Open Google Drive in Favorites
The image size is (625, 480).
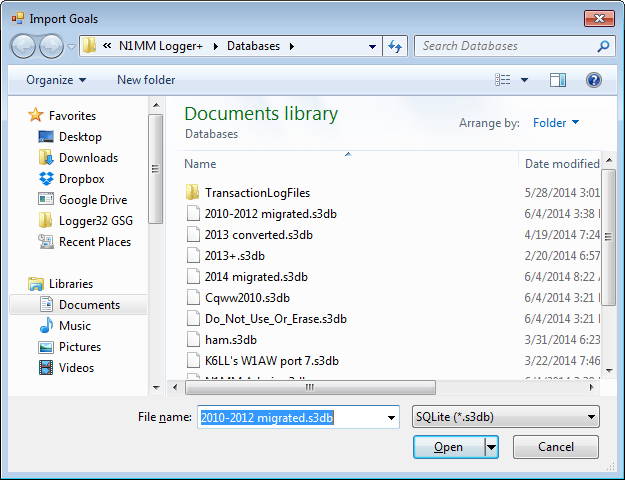point(93,200)
